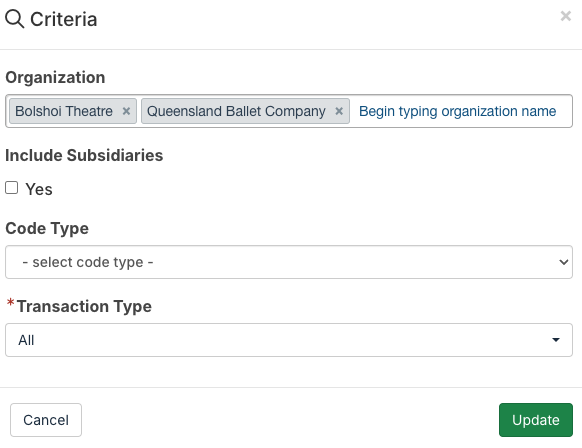This screenshot has height=448, width=582.
Task: Cancel the criteria changes
Action: coord(46,420)
